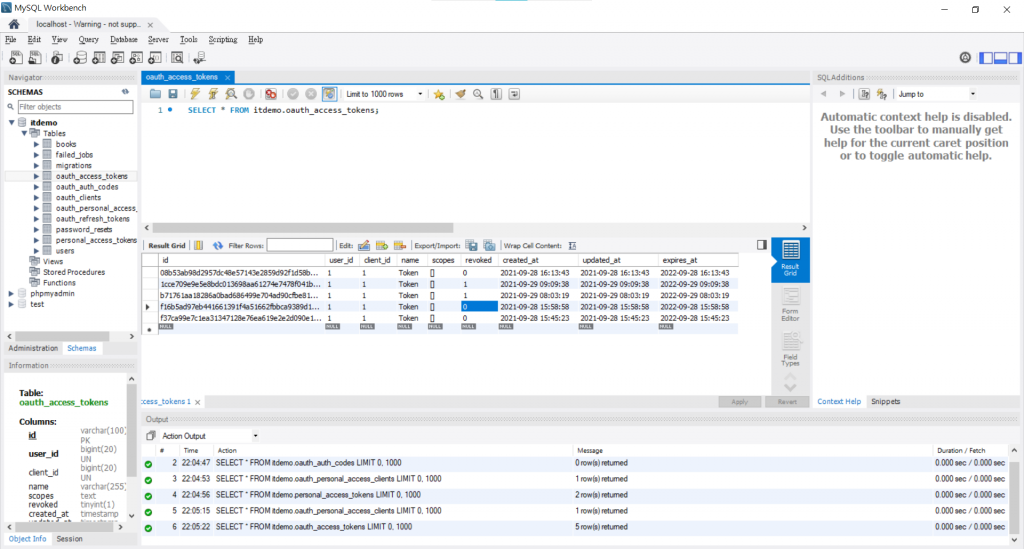Screen dimensions: 1024x549
Task: Open find panel magnifier icon
Action: 478,94
